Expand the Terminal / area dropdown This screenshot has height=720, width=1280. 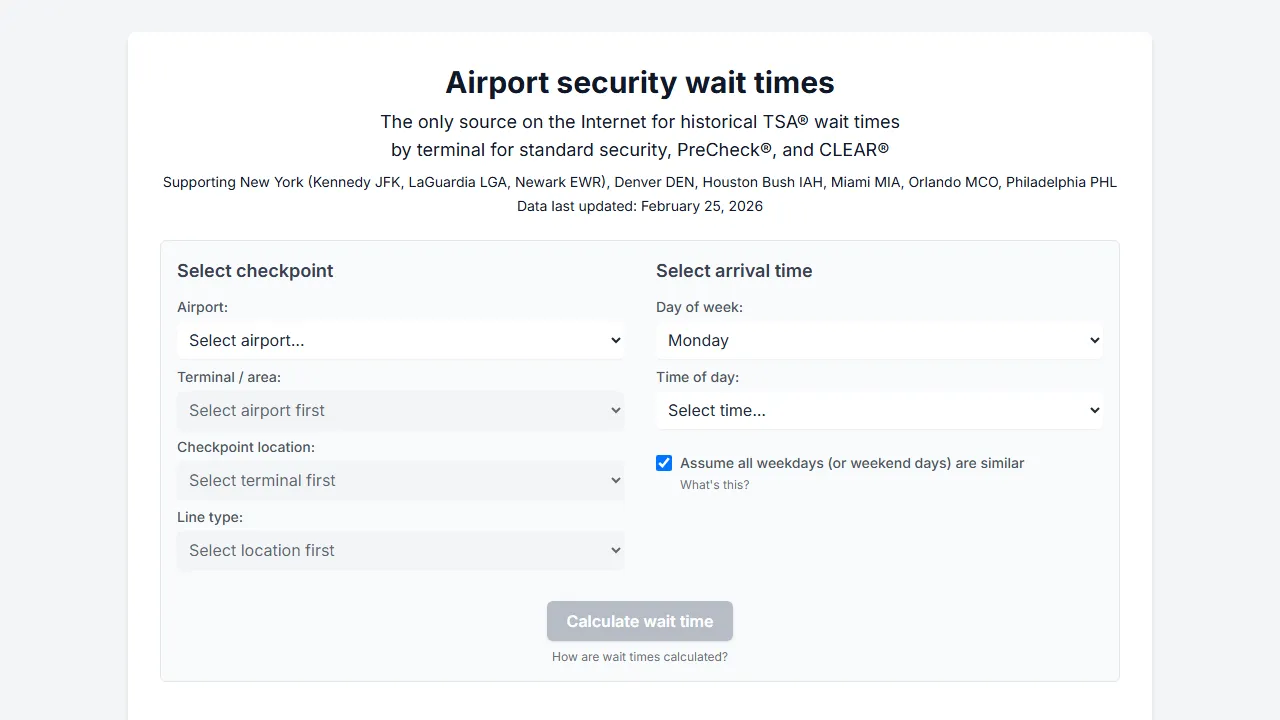pos(400,410)
